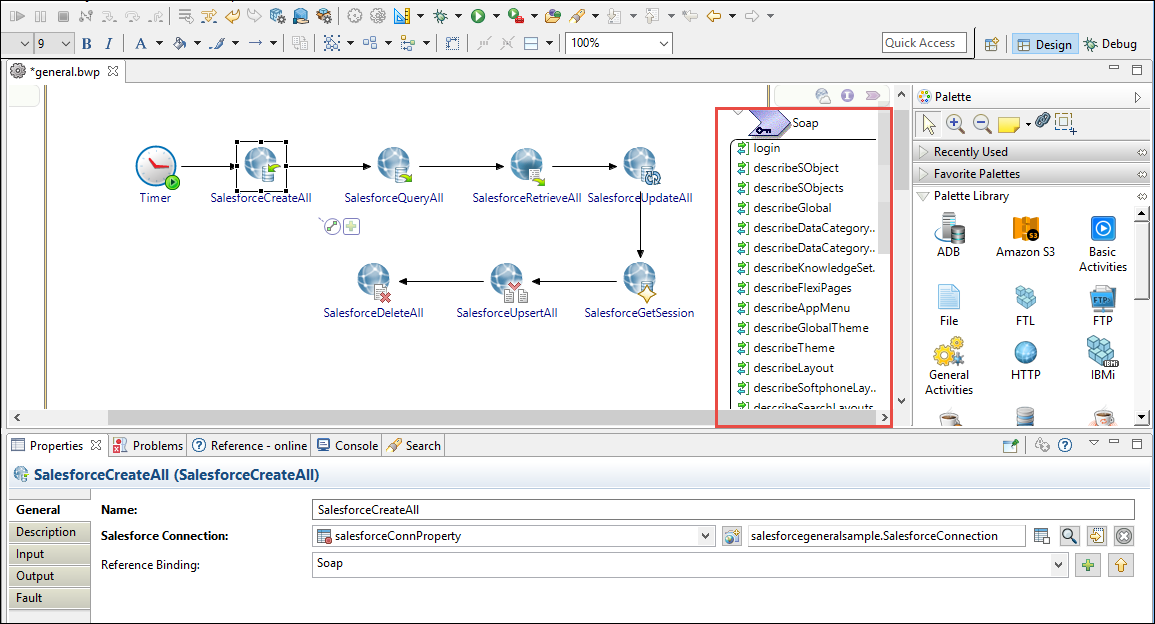Select the SalesforceQueryAll activity
1155x624 pixels.
(x=394, y=166)
